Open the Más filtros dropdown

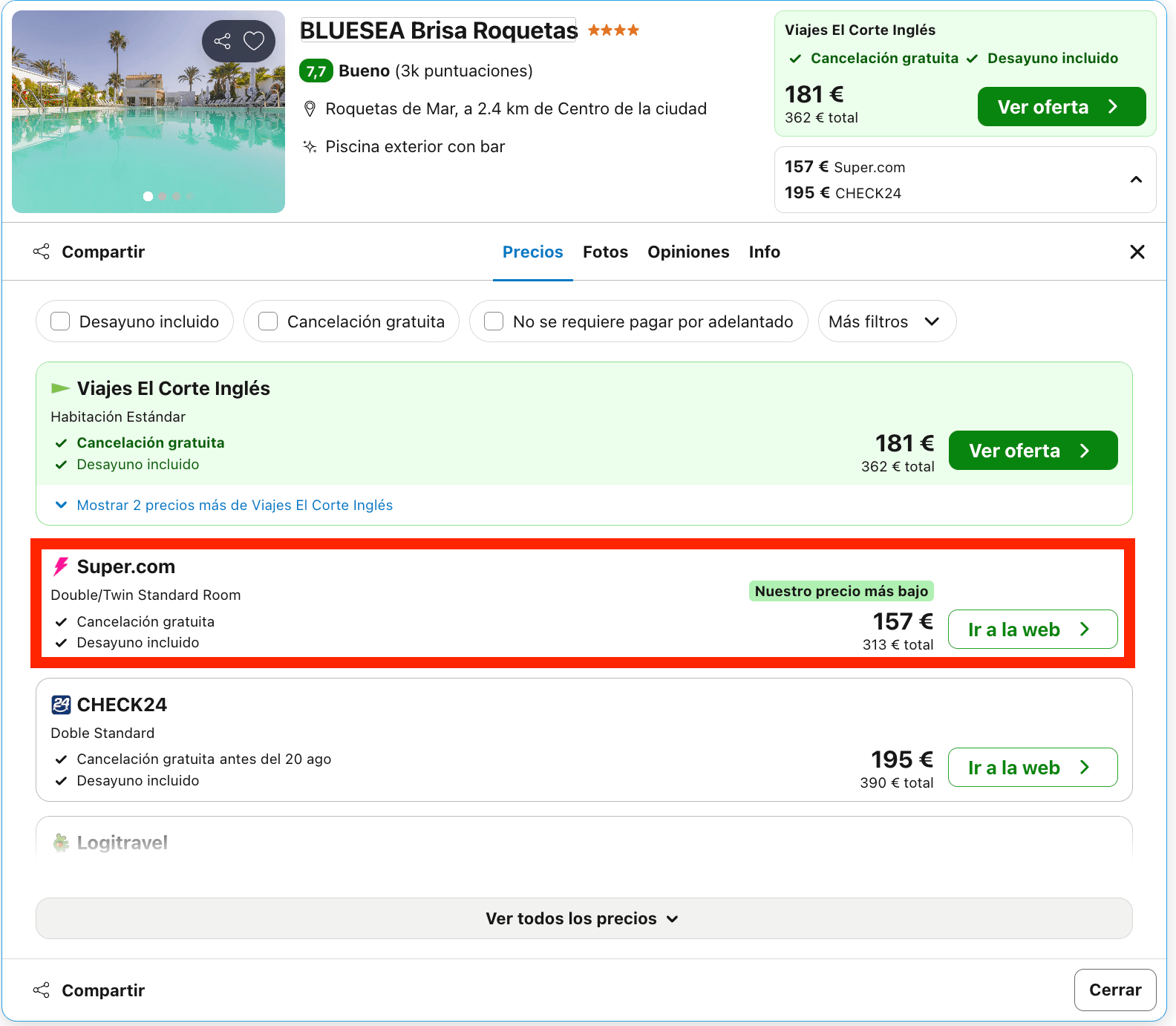click(x=886, y=321)
